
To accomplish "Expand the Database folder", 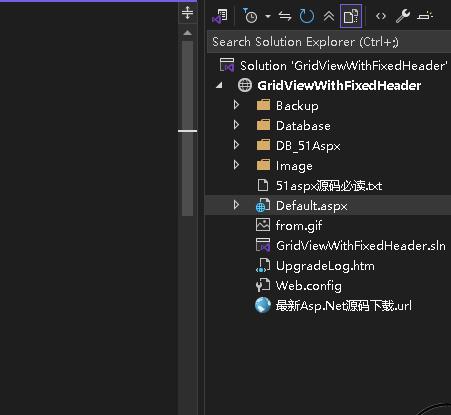I will coord(236,125).
